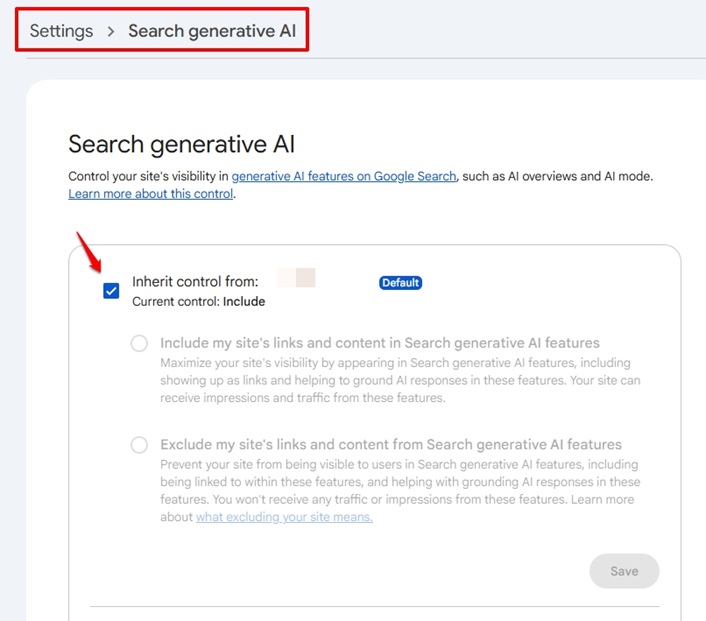
Task: Select the Include my site's links radio option
Action: 139,343
